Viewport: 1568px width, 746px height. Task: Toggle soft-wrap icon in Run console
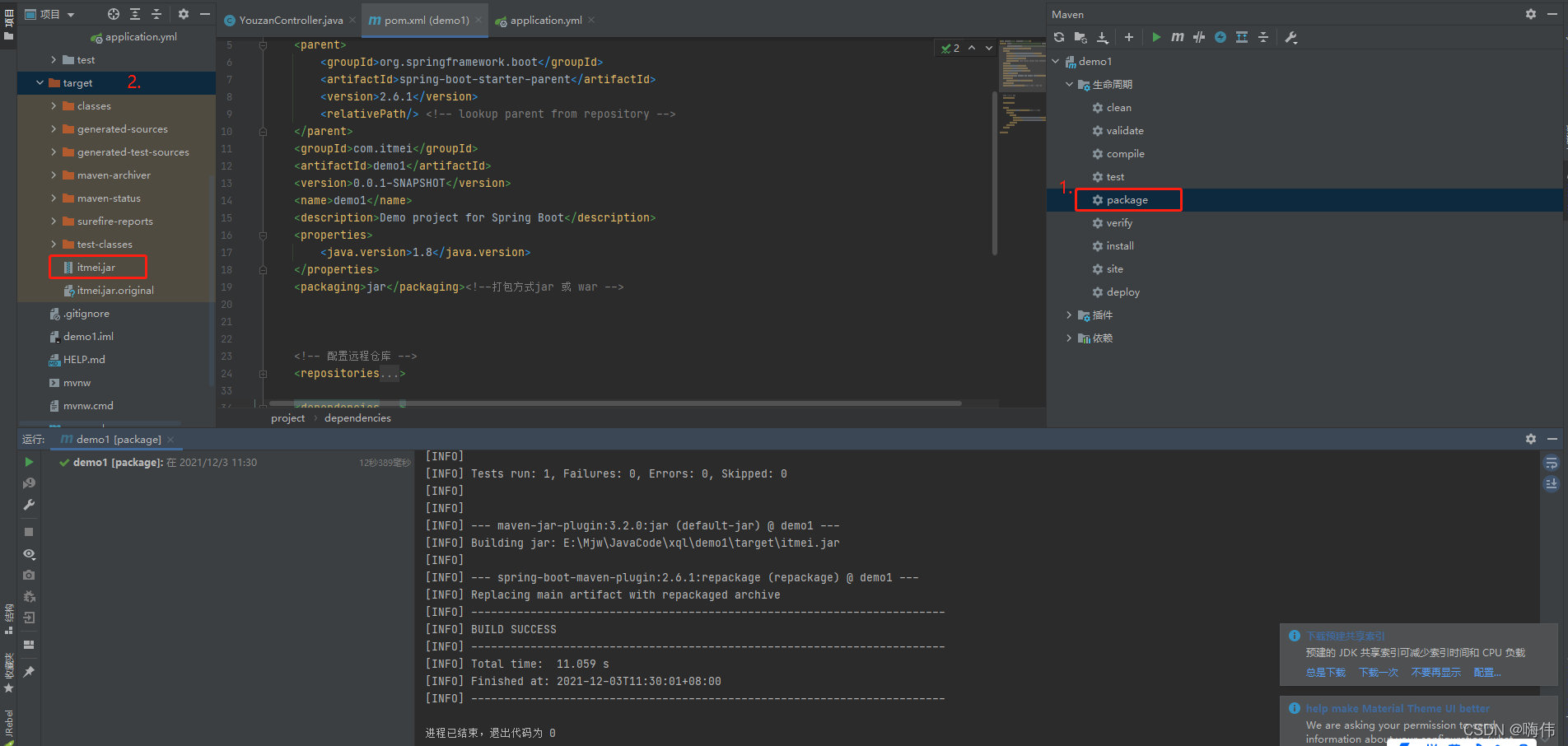1552,463
